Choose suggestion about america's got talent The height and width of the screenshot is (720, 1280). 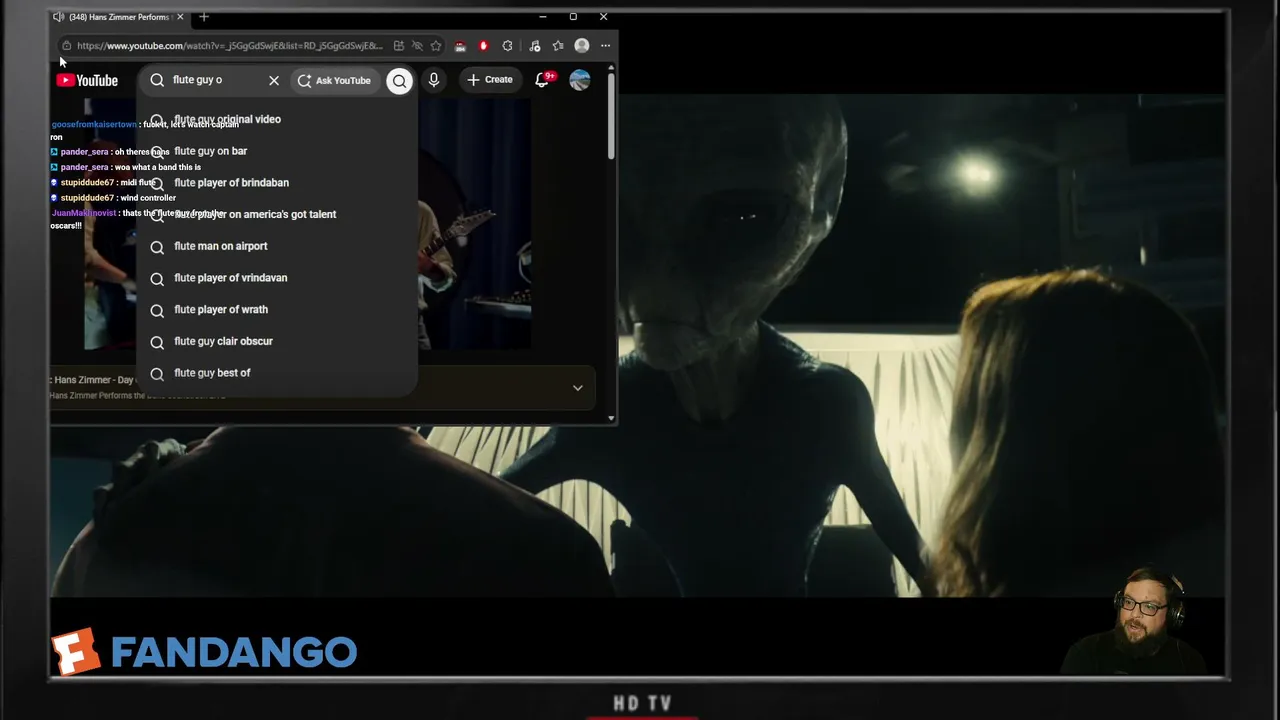[x=277, y=214]
